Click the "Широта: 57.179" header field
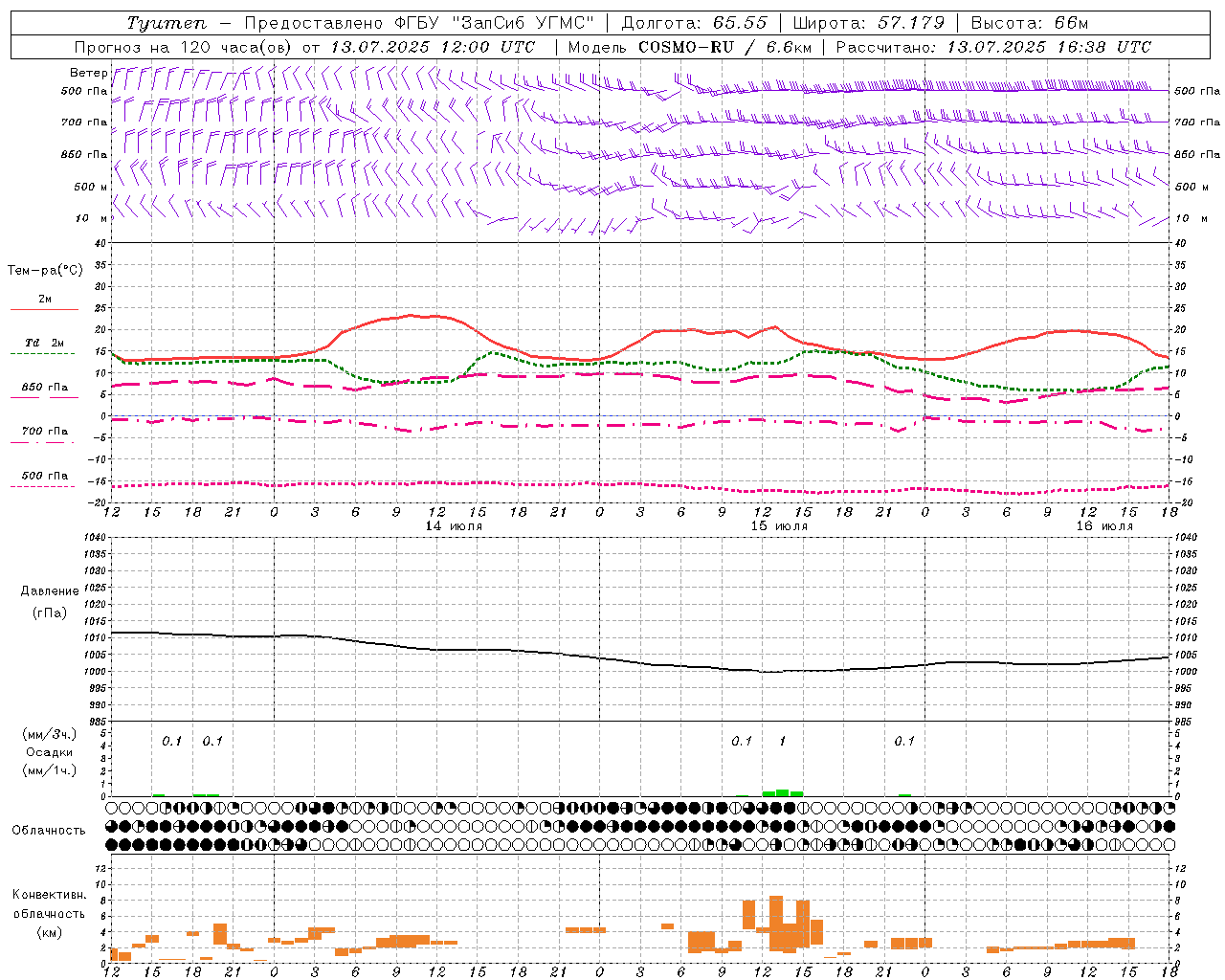Screen dimensions: 1225x980 coord(868,23)
